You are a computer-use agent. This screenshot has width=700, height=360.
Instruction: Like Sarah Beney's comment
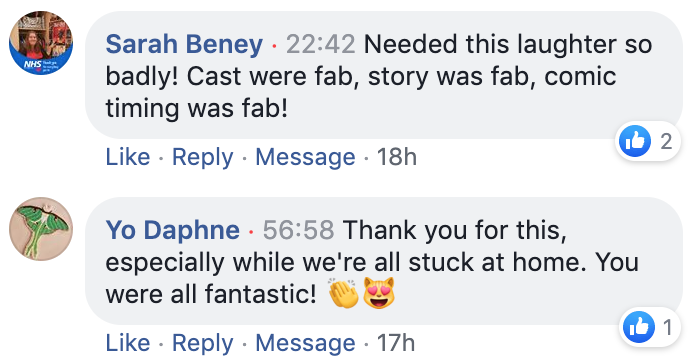pos(128,157)
